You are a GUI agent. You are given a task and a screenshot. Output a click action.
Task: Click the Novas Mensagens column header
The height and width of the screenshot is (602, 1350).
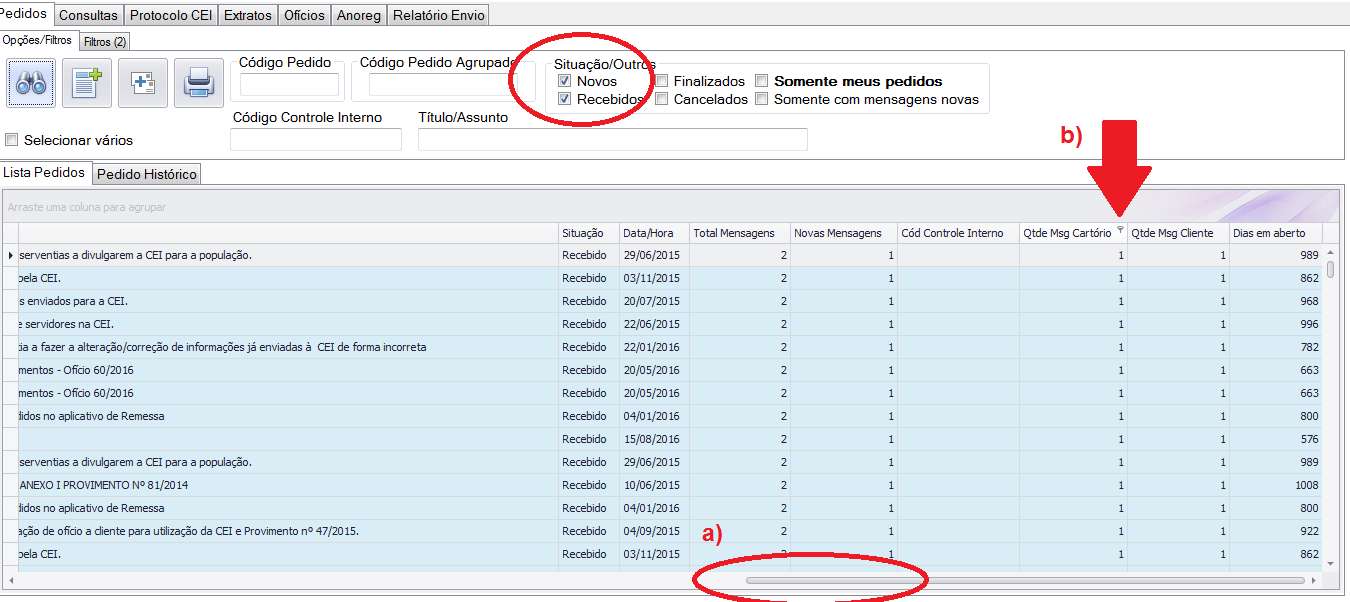click(844, 233)
